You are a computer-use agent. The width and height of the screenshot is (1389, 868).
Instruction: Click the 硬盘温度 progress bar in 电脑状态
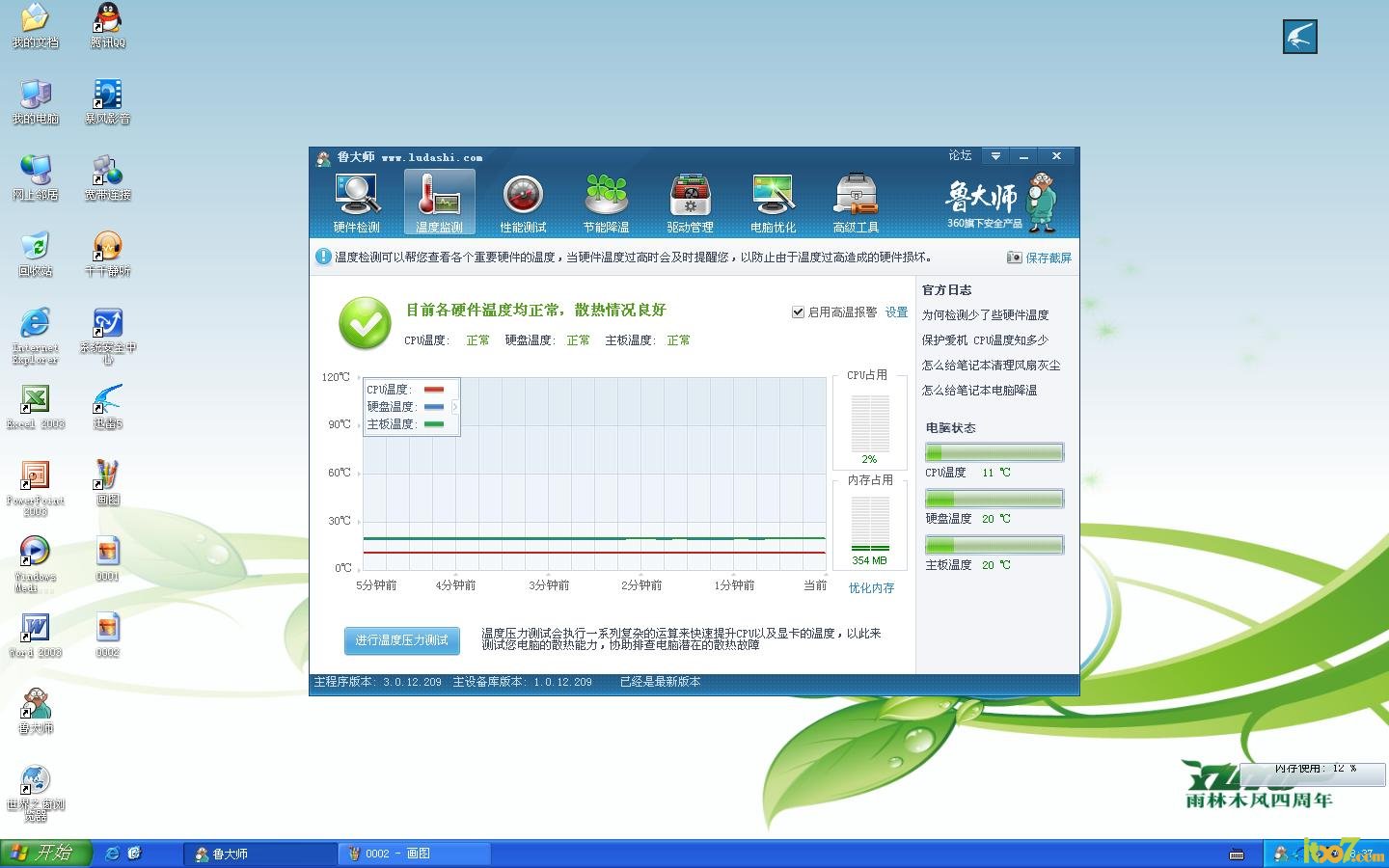[994, 499]
